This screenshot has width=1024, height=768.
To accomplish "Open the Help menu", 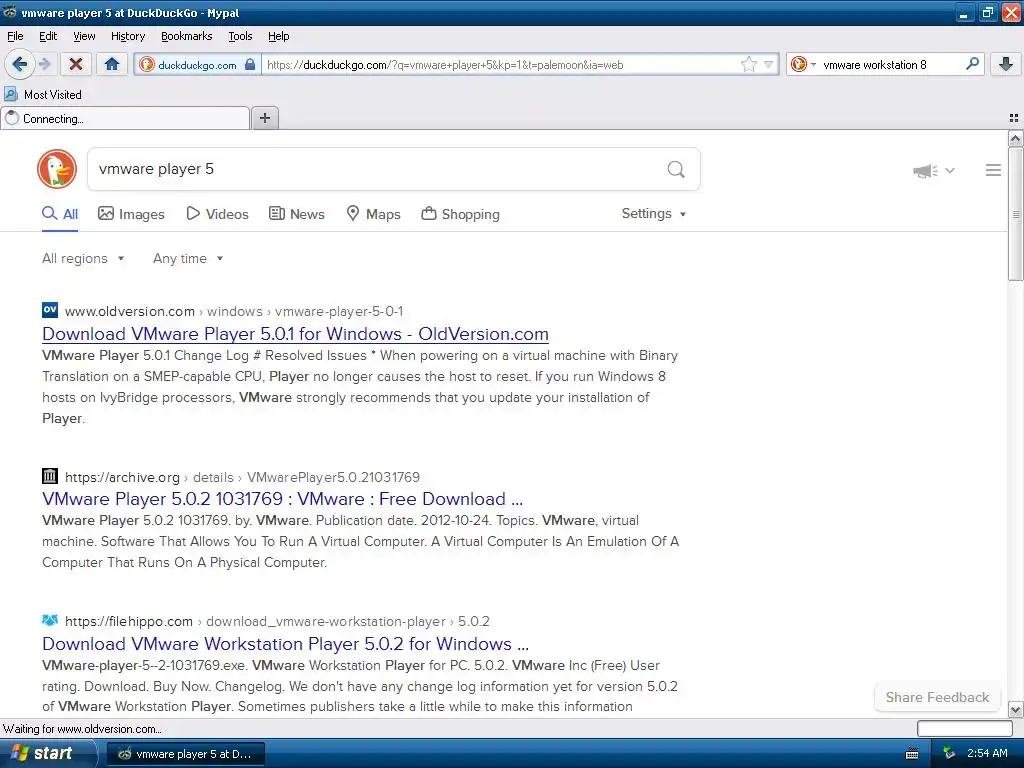I will (278, 36).
